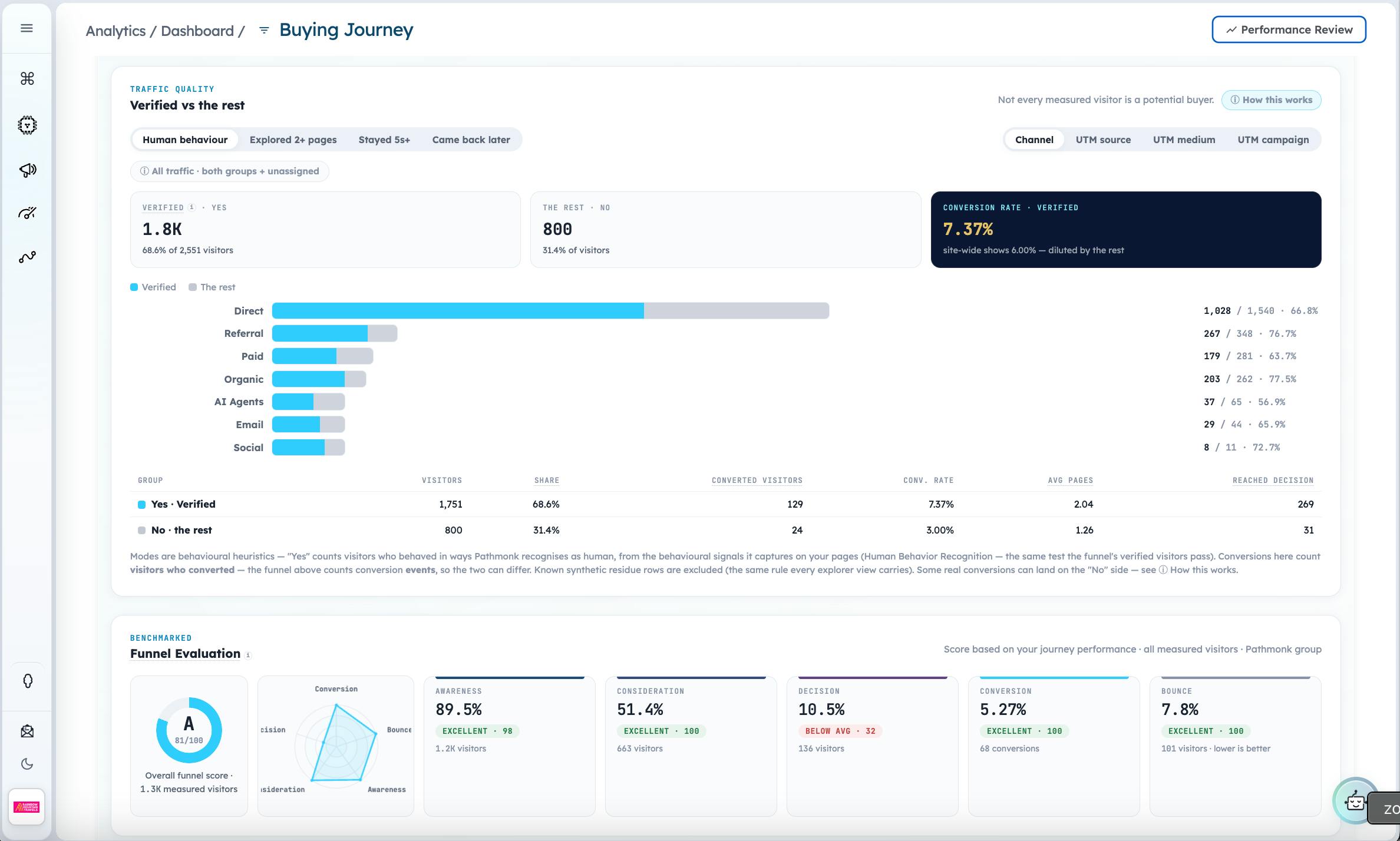Click the Dashboard breadcrumb link
This screenshot has width=1400, height=841.
pos(197,31)
